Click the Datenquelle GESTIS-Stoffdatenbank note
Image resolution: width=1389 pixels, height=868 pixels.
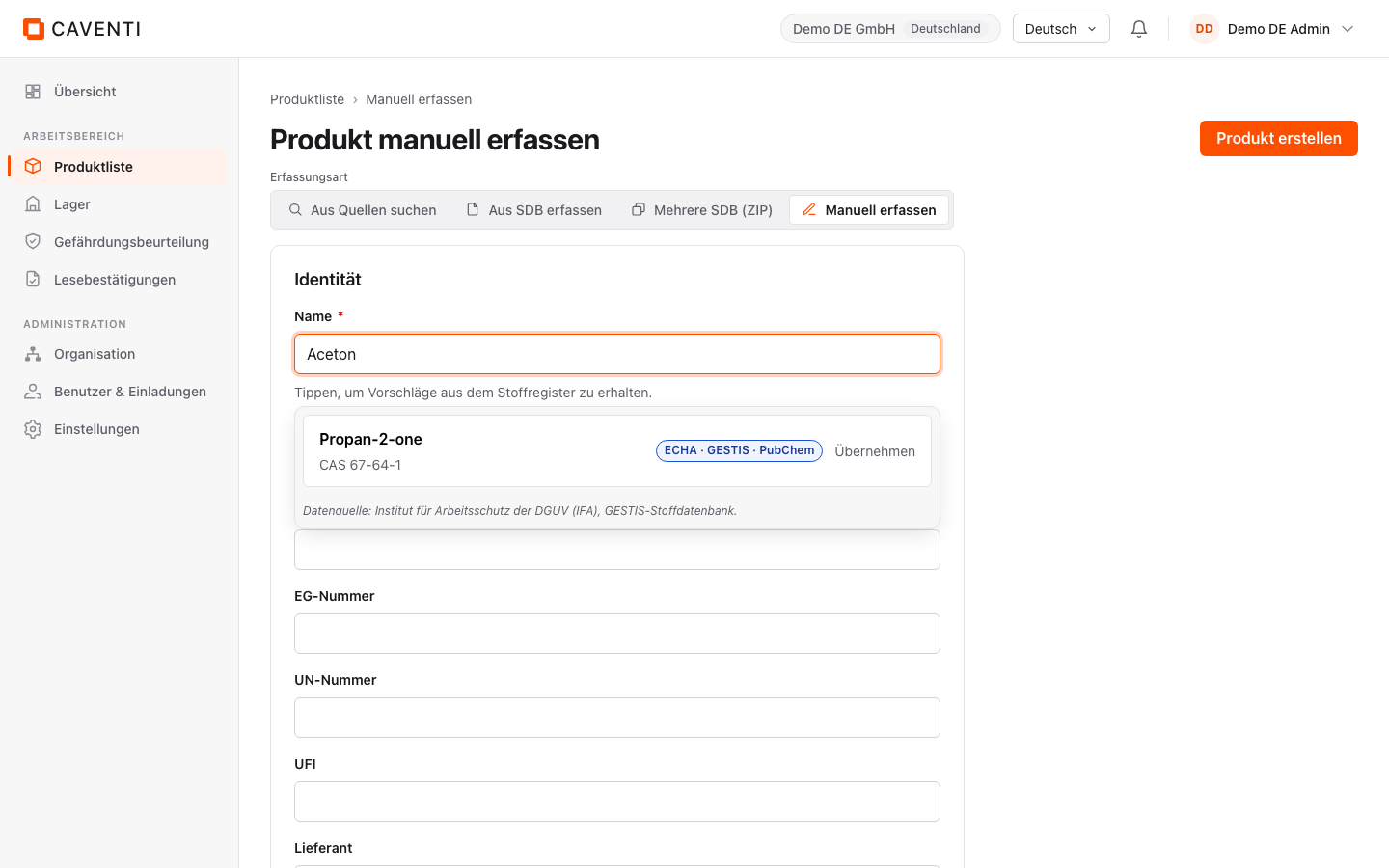[520, 511]
